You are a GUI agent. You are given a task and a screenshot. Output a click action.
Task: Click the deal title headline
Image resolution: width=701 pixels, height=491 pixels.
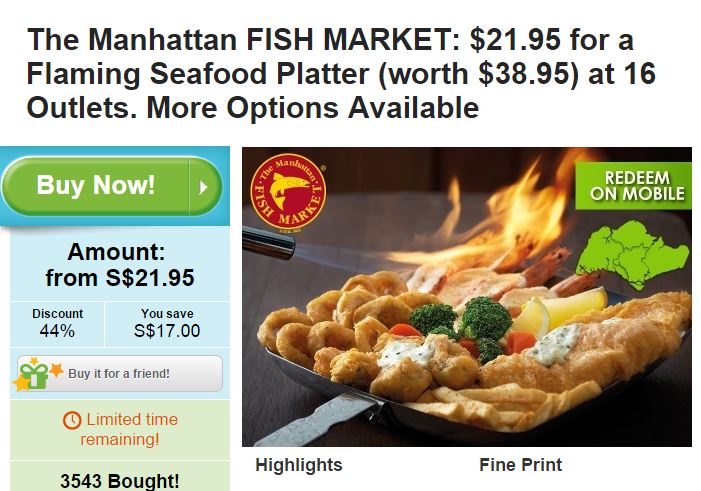point(341,73)
